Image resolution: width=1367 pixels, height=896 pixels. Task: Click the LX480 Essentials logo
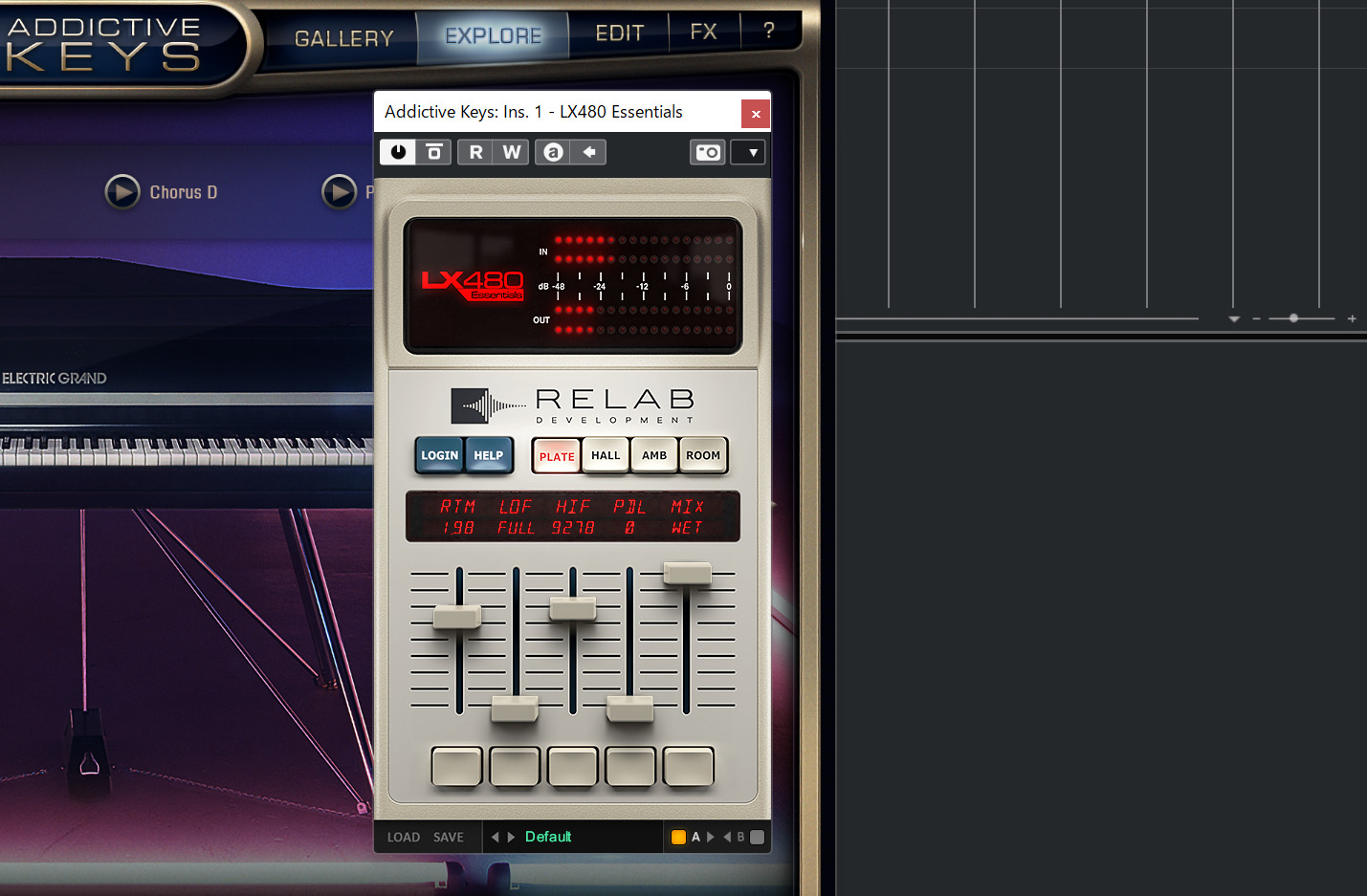pyautogui.click(x=473, y=285)
